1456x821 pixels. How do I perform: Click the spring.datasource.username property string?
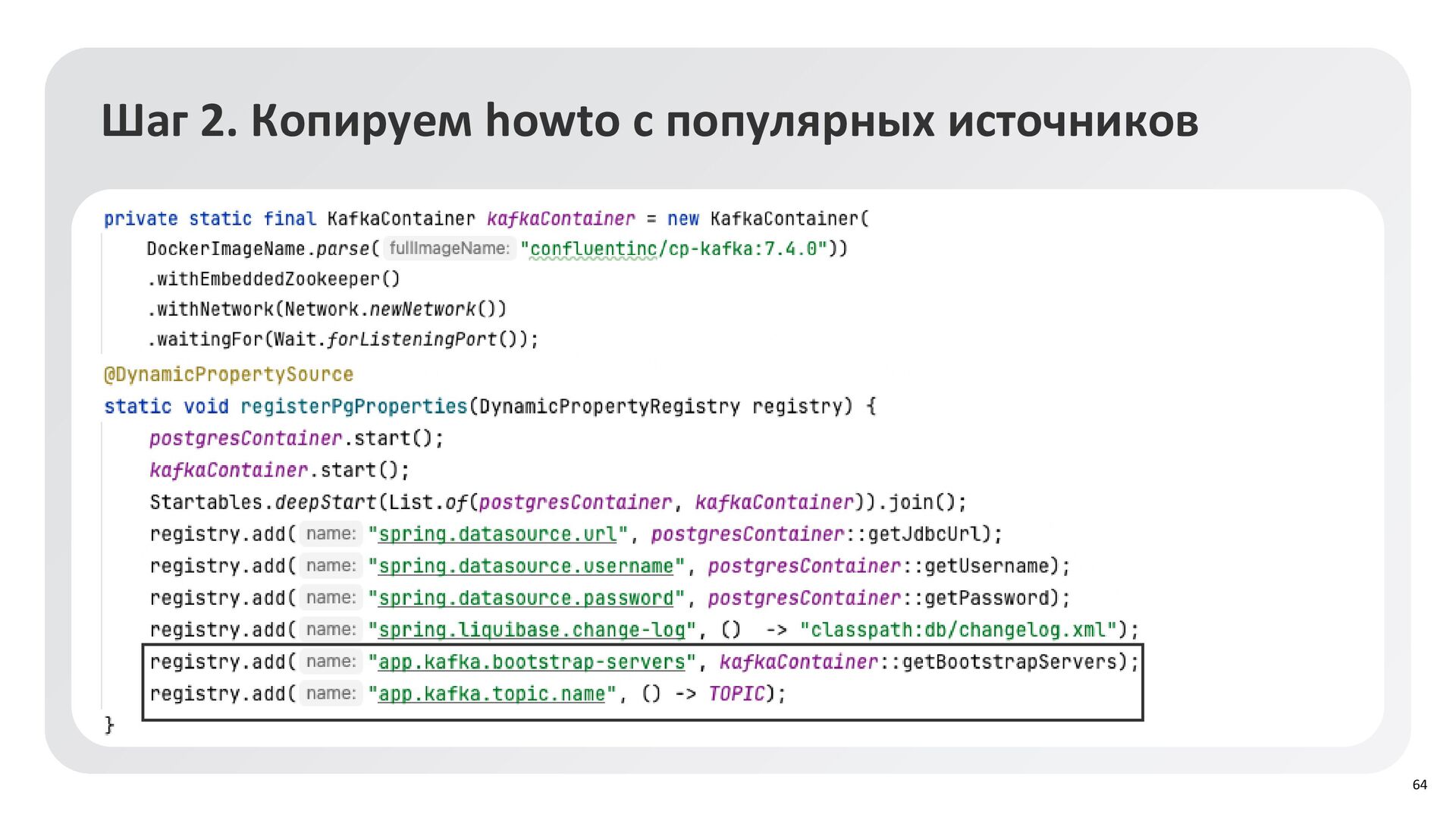point(526,566)
